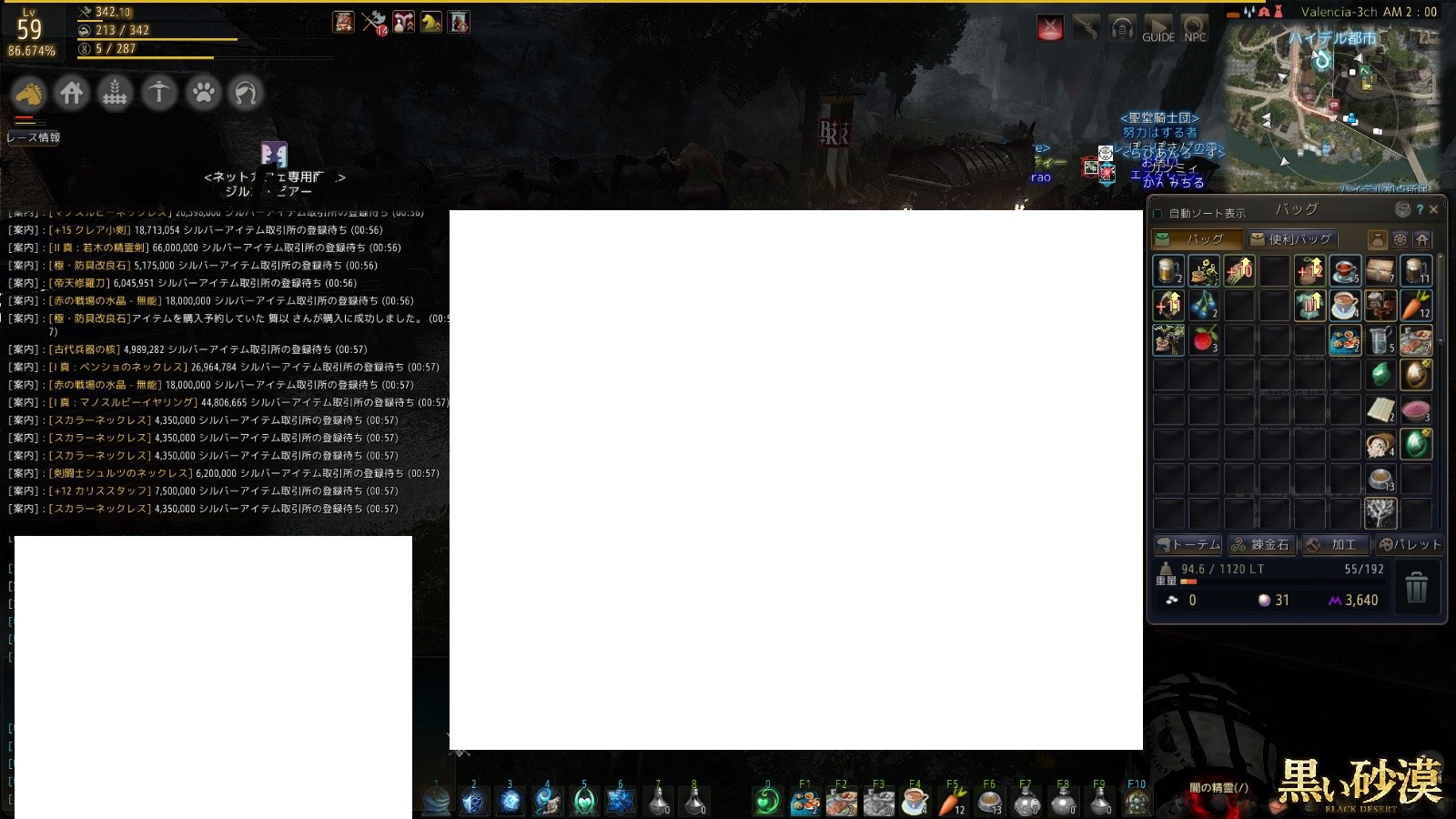The height and width of the screenshot is (819, 1456).
Task: Open the NPC finder button
Action: point(1195,28)
